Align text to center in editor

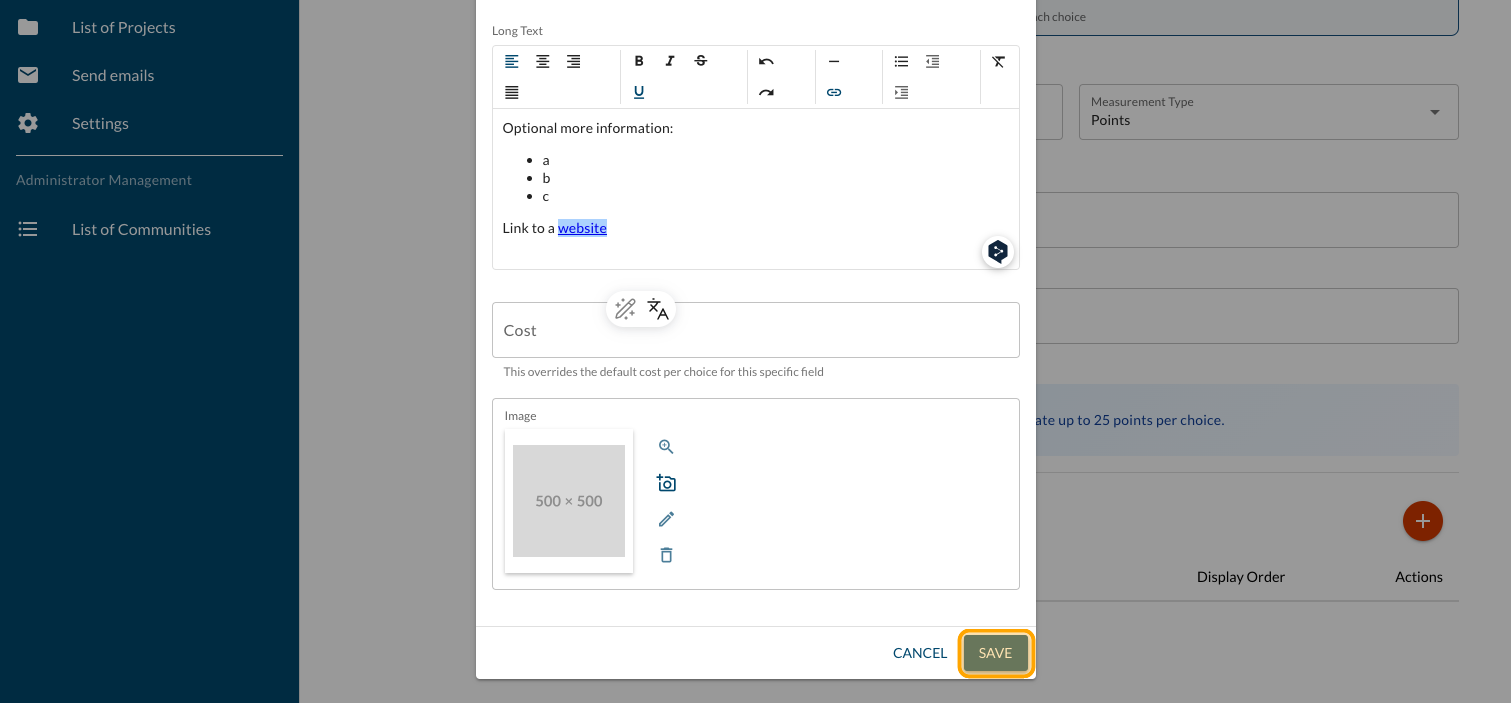[x=542, y=62]
